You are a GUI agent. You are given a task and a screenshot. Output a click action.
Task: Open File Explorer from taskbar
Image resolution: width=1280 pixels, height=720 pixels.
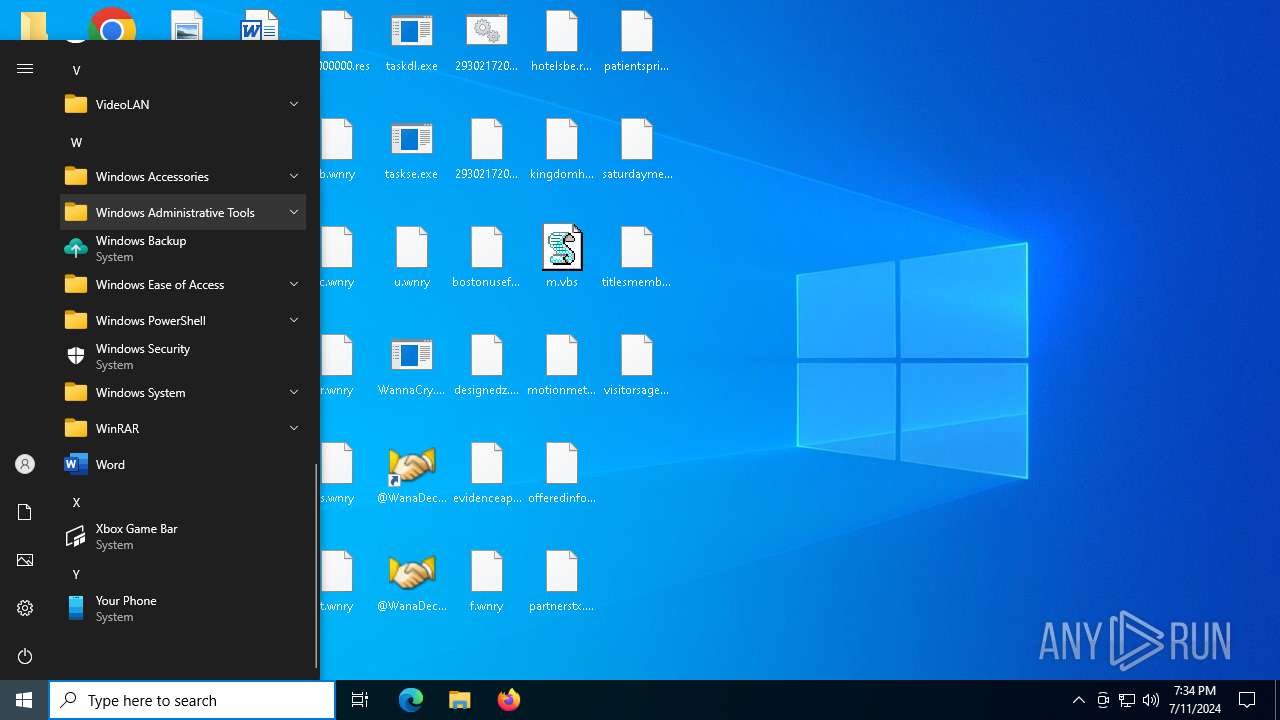460,700
